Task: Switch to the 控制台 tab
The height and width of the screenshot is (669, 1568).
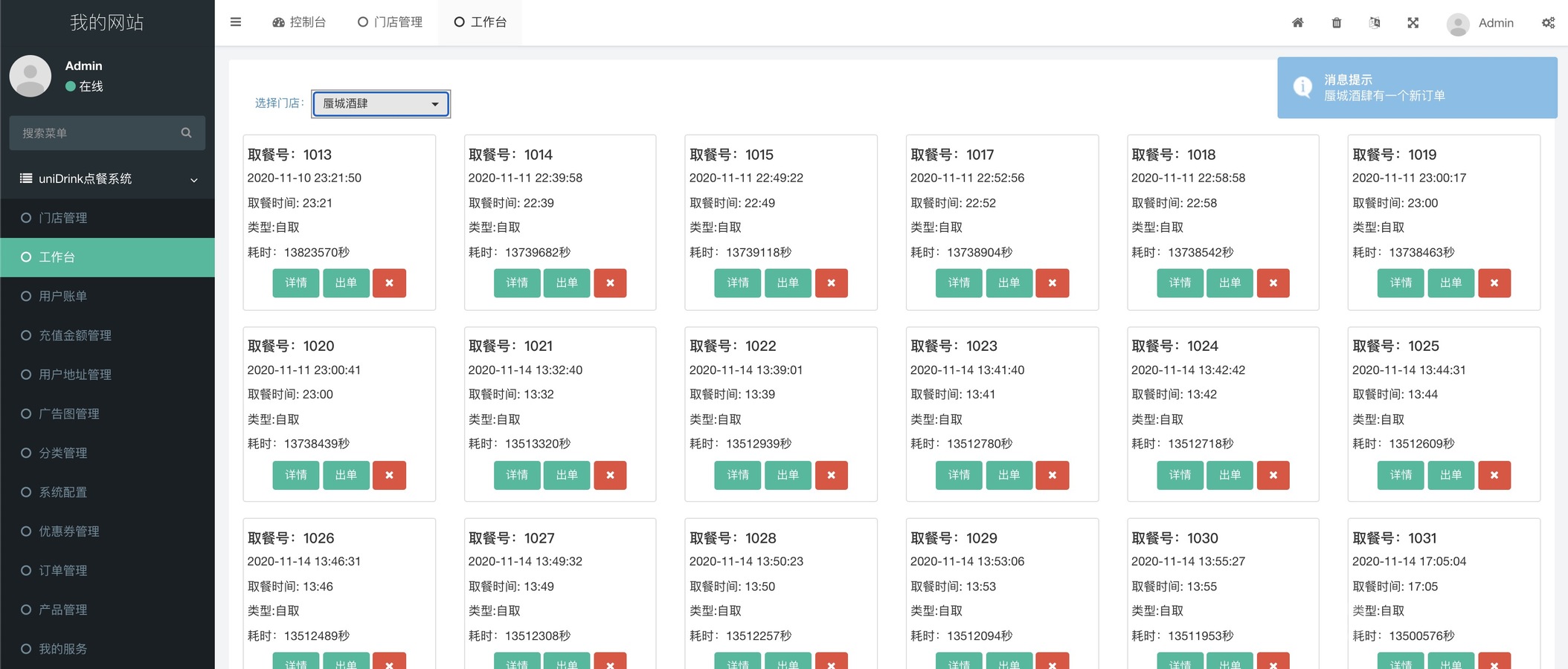Action: point(299,22)
